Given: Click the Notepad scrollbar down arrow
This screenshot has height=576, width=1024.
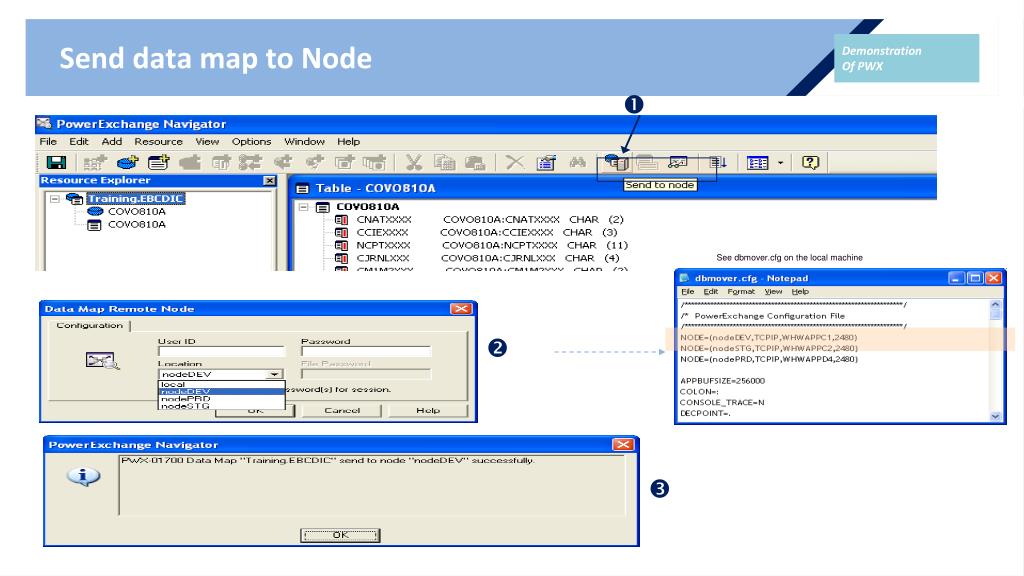Looking at the screenshot, I should coord(995,416).
